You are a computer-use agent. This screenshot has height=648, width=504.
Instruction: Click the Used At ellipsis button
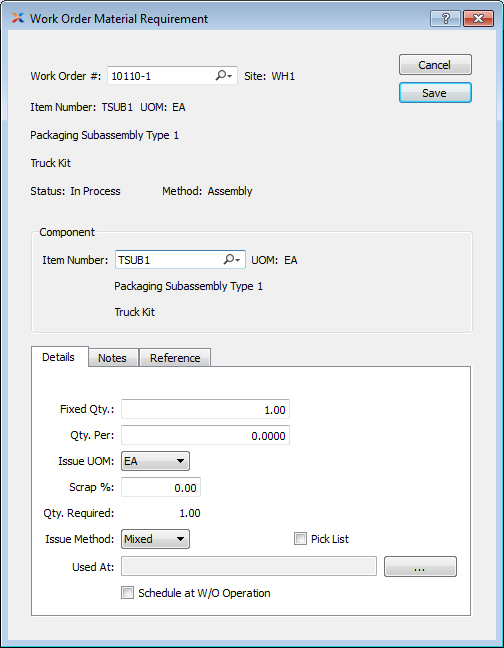pos(420,567)
